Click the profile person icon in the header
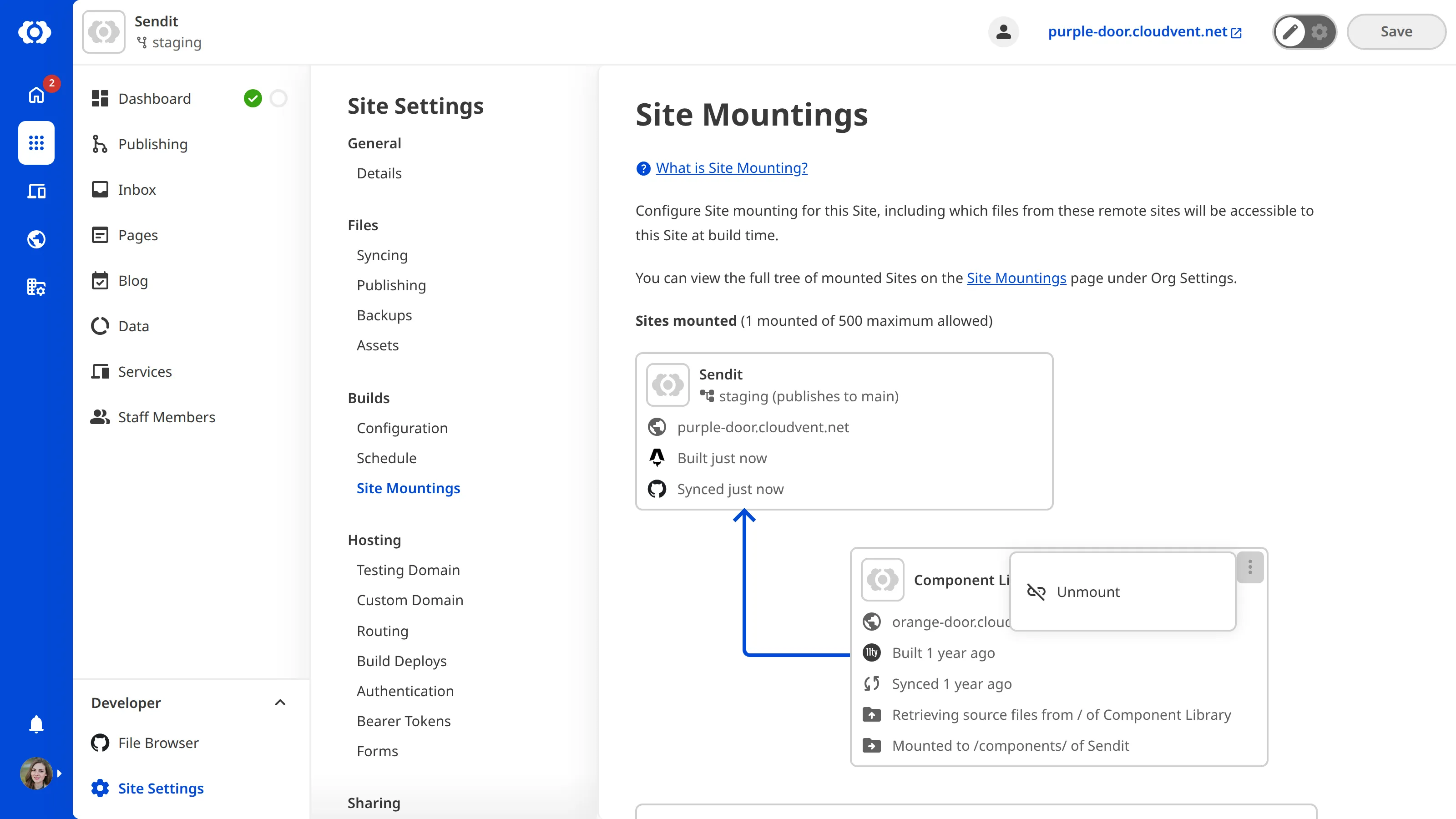The height and width of the screenshot is (819, 1456). tap(1003, 32)
